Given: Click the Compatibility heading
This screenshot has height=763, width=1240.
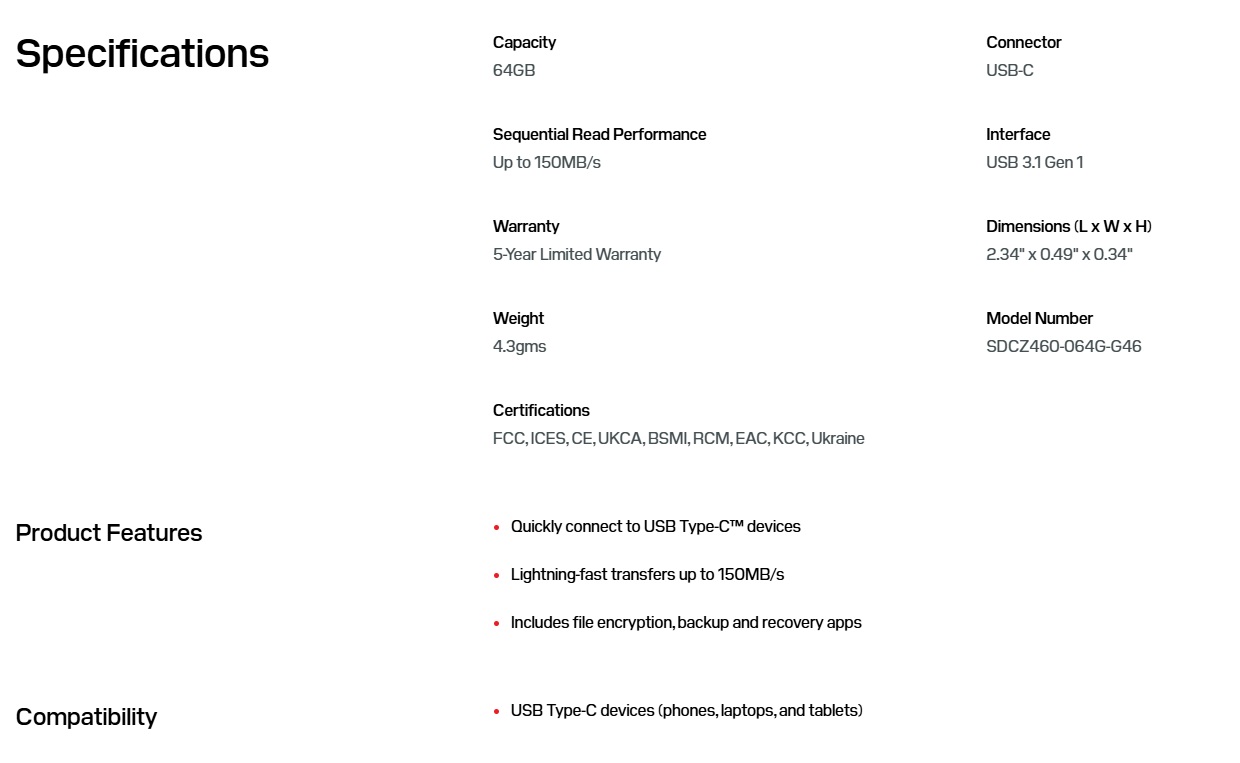Looking at the screenshot, I should tap(86, 717).
